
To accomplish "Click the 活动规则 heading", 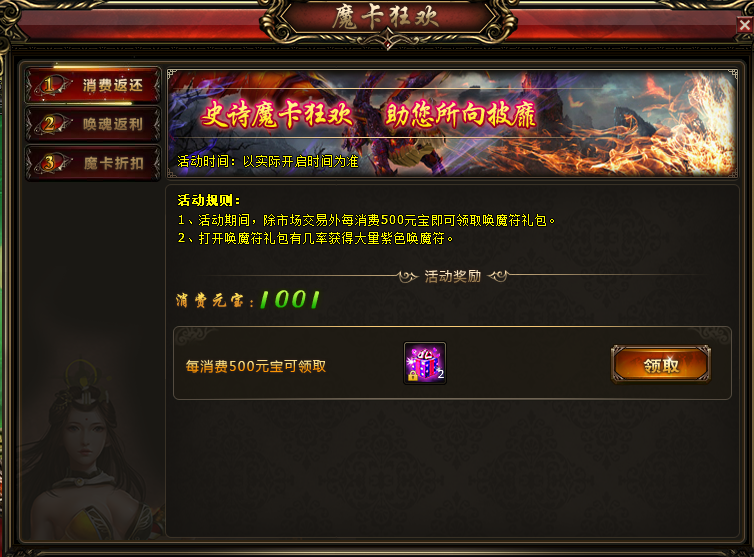I will click(209, 200).
